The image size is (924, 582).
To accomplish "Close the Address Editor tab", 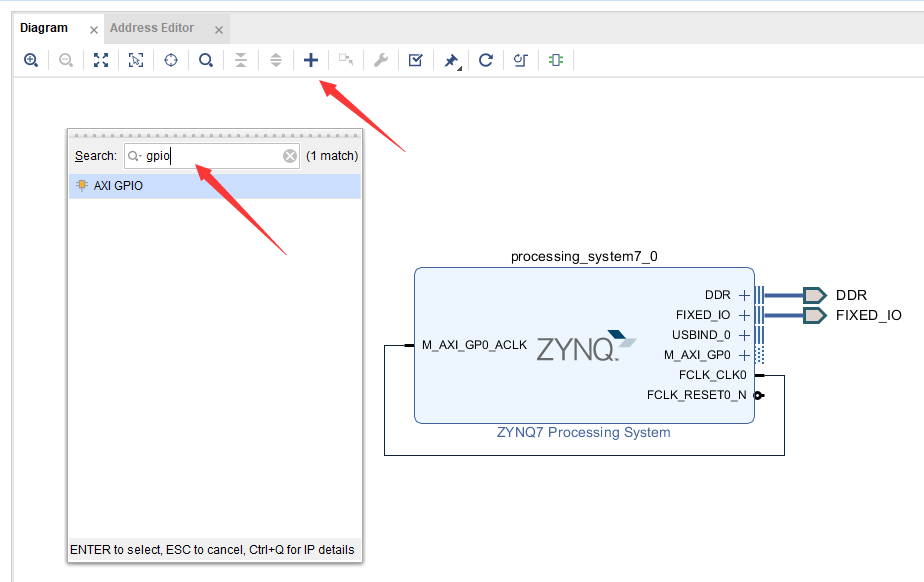I will tap(219, 30).
